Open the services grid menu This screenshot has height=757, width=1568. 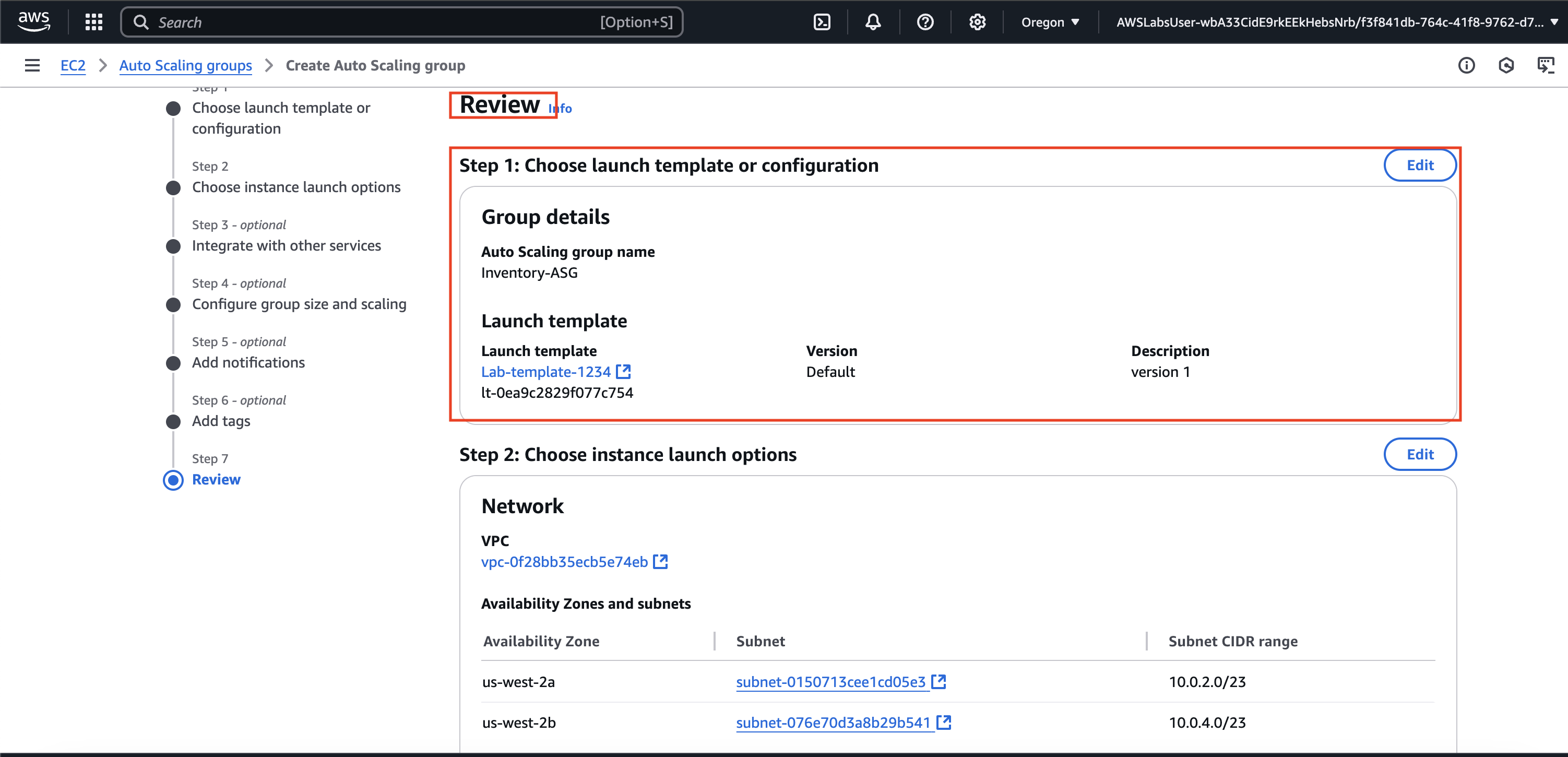94,22
